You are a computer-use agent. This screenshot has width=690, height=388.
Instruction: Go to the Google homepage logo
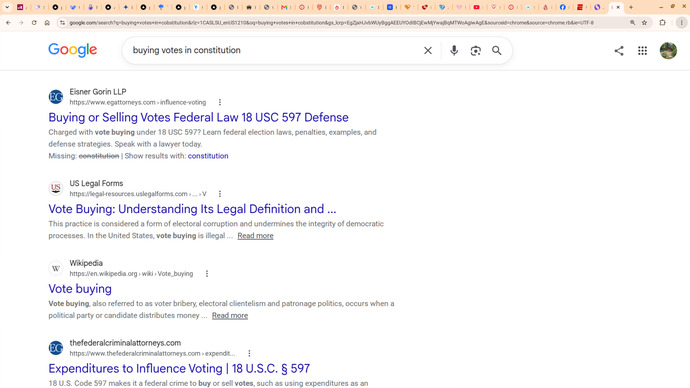(73, 50)
